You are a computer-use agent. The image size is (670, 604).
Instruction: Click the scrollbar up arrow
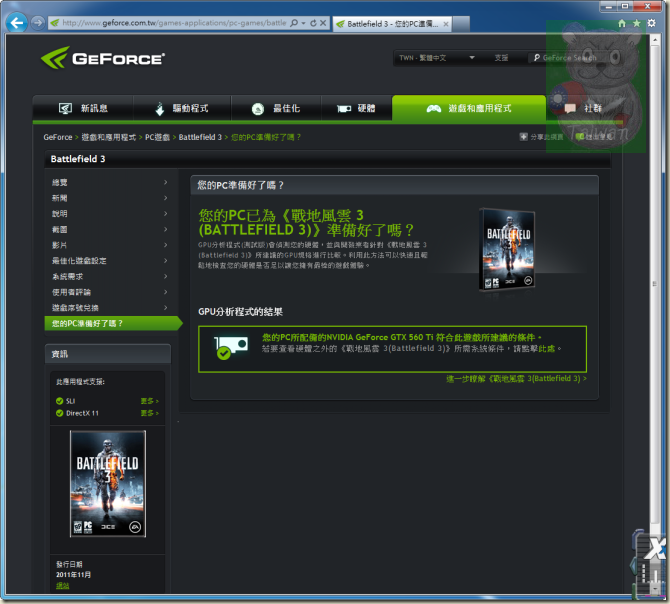655,40
